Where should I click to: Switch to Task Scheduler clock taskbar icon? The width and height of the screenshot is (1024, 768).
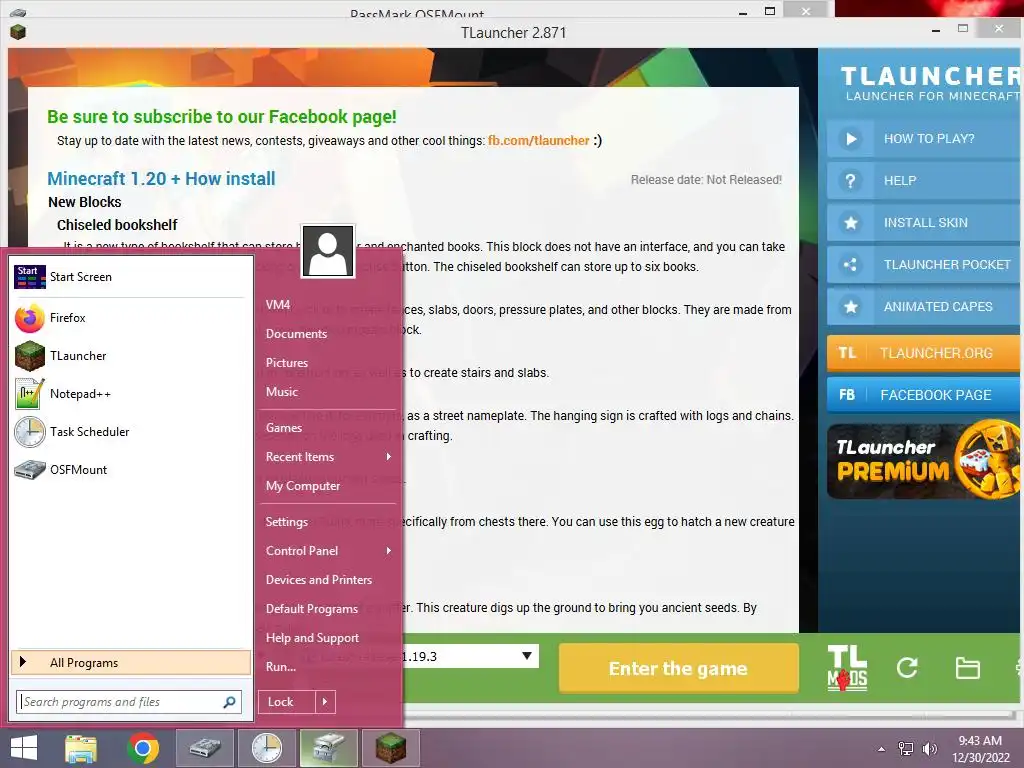tap(267, 748)
